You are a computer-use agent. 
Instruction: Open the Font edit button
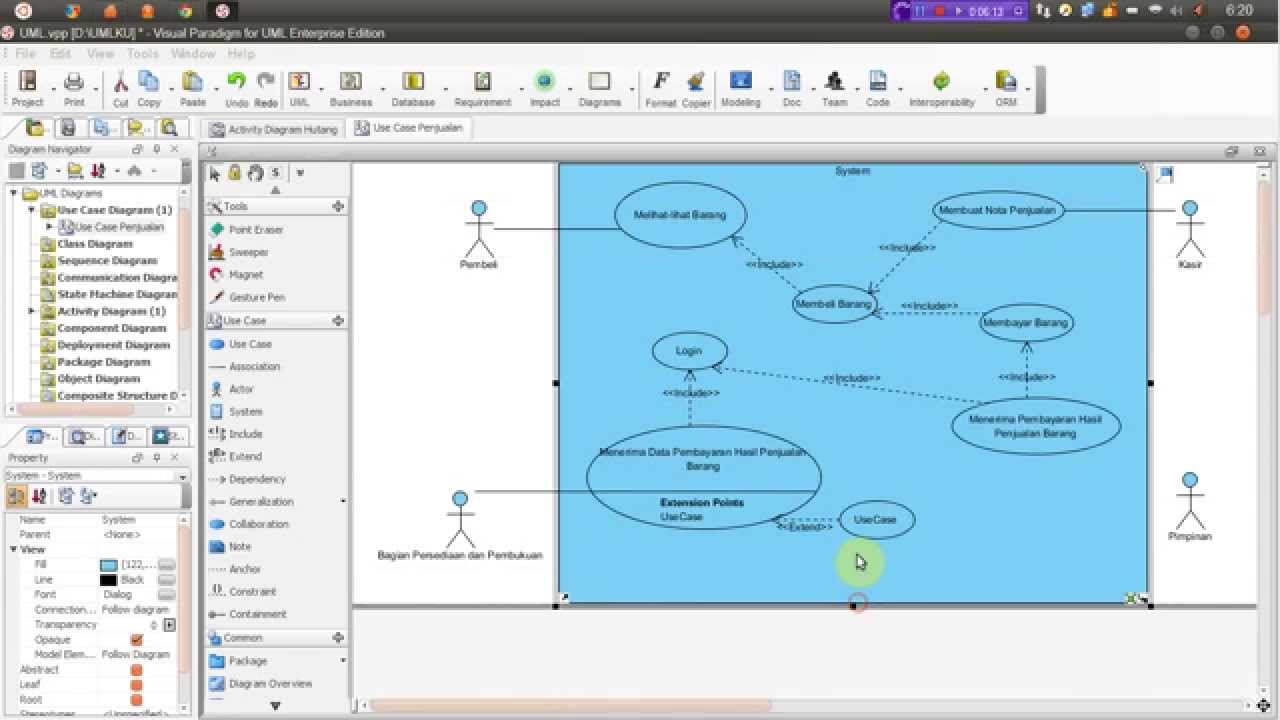[167, 595]
